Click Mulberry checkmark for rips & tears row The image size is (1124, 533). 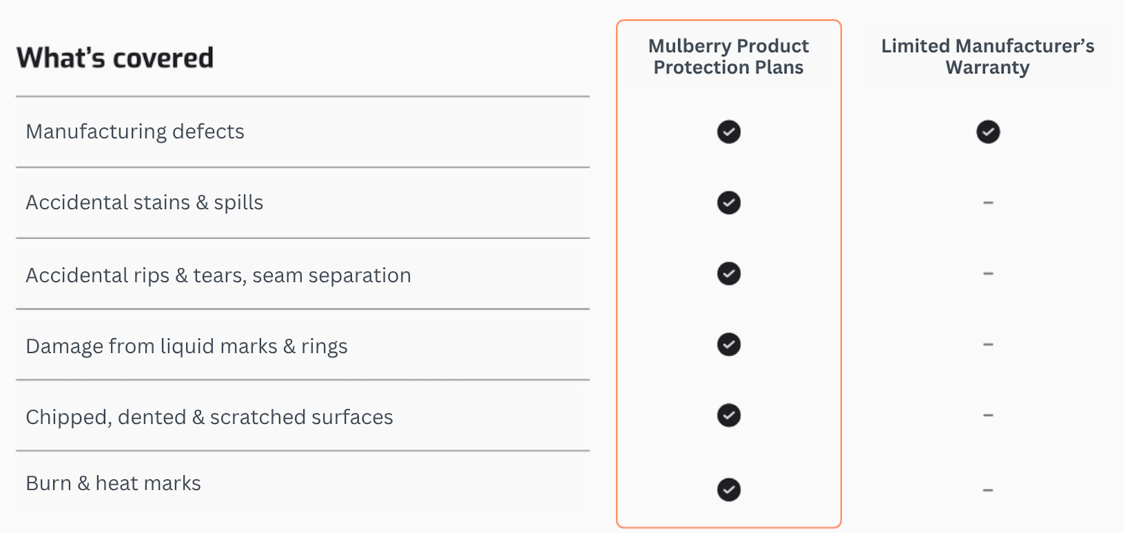coord(729,274)
